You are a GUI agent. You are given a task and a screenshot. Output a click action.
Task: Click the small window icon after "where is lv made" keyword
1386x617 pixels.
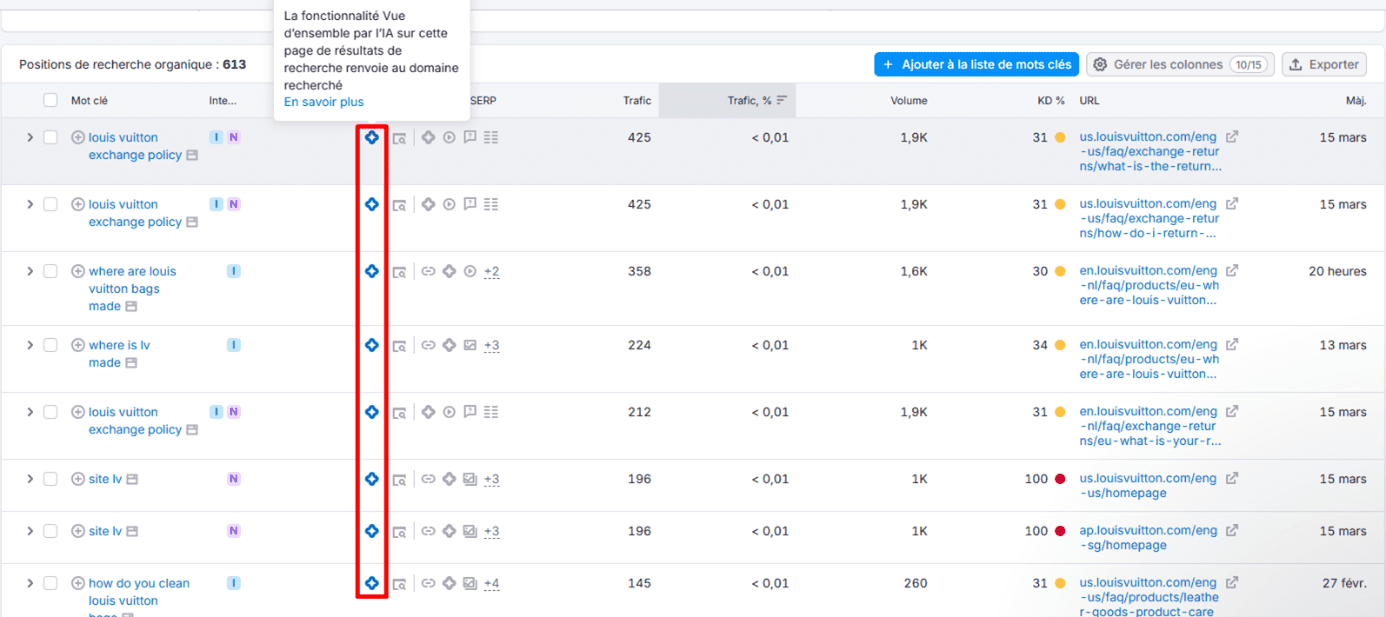coord(131,363)
